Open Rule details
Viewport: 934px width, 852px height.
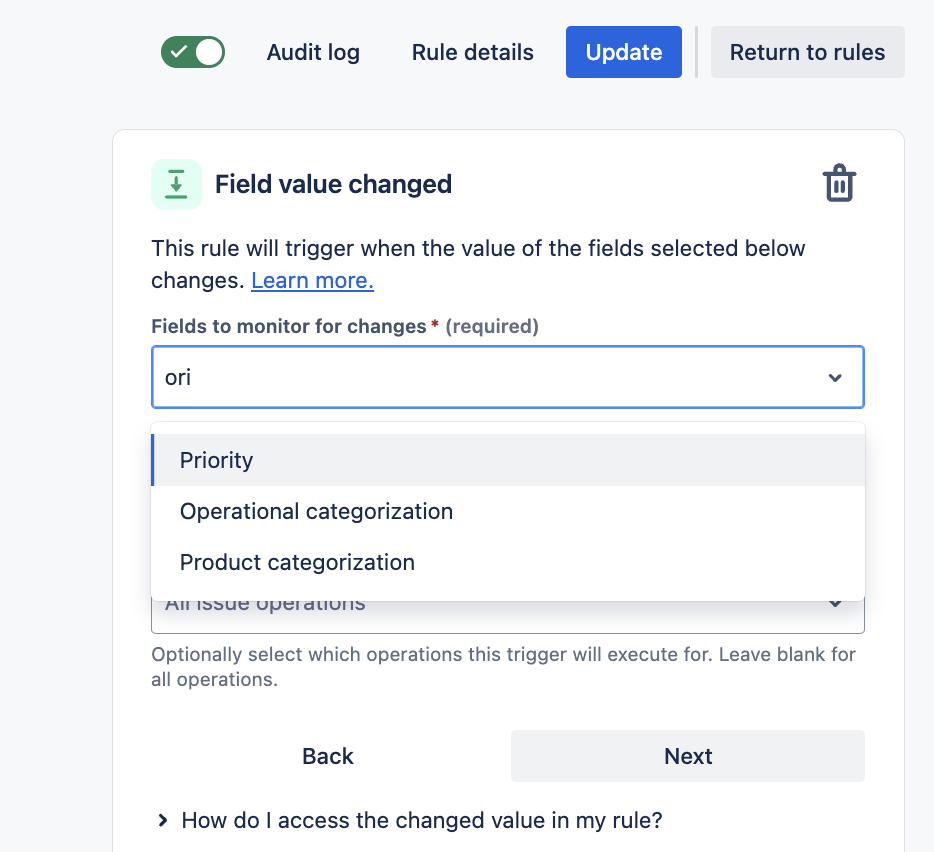click(x=472, y=52)
